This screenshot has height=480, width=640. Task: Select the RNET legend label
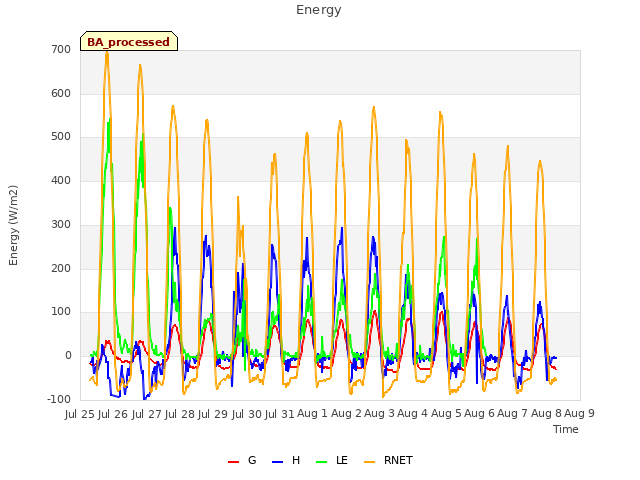point(398,460)
